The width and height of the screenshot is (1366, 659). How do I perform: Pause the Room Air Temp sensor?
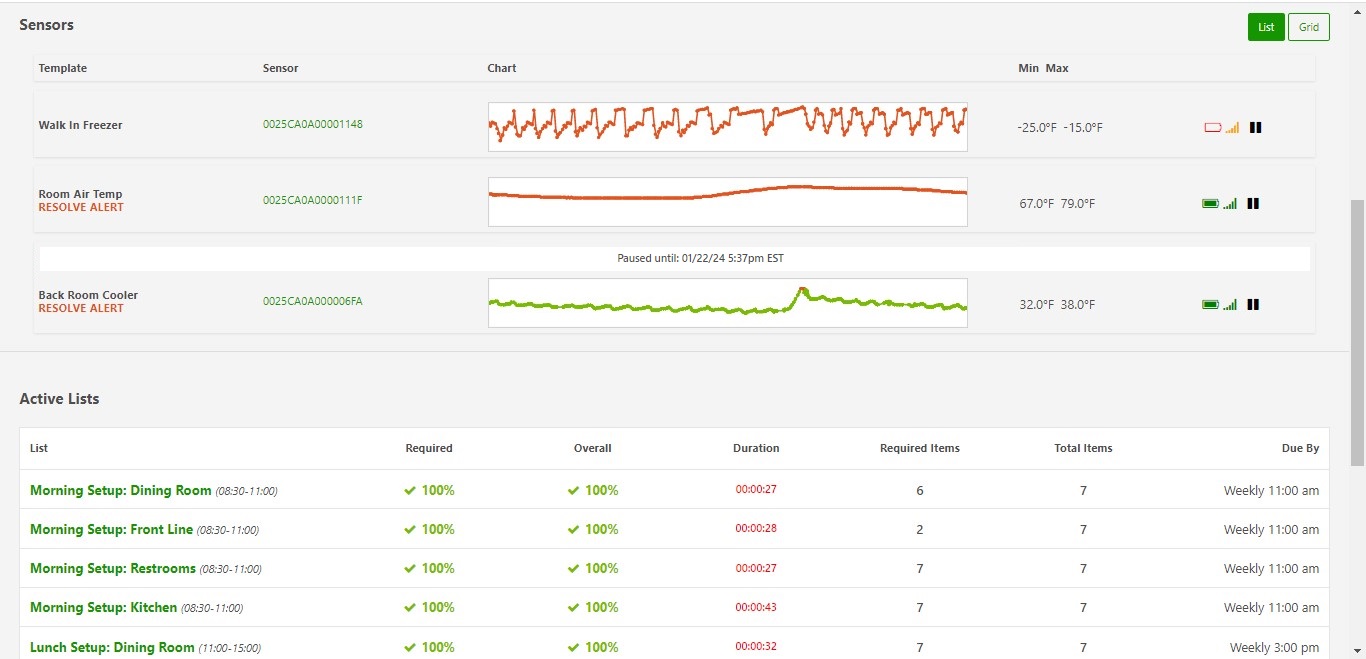tap(1253, 204)
